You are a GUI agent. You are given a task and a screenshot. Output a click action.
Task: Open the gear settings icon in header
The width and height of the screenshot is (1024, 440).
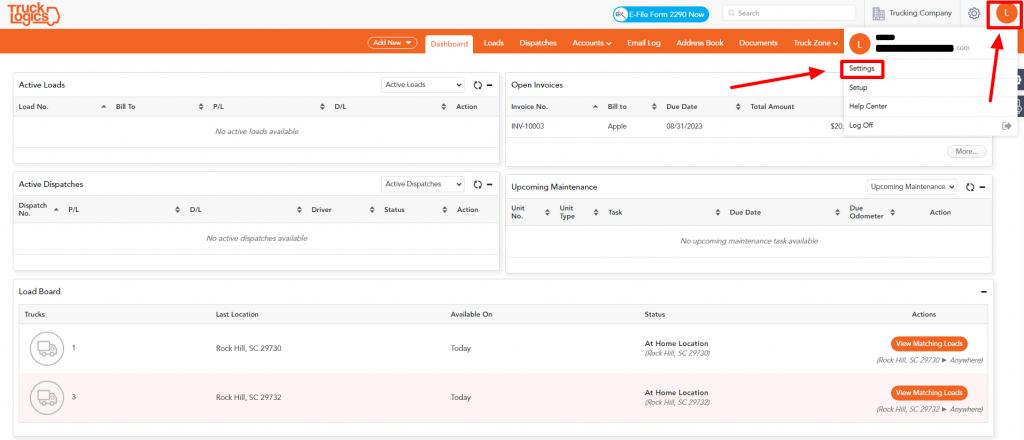pos(974,13)
